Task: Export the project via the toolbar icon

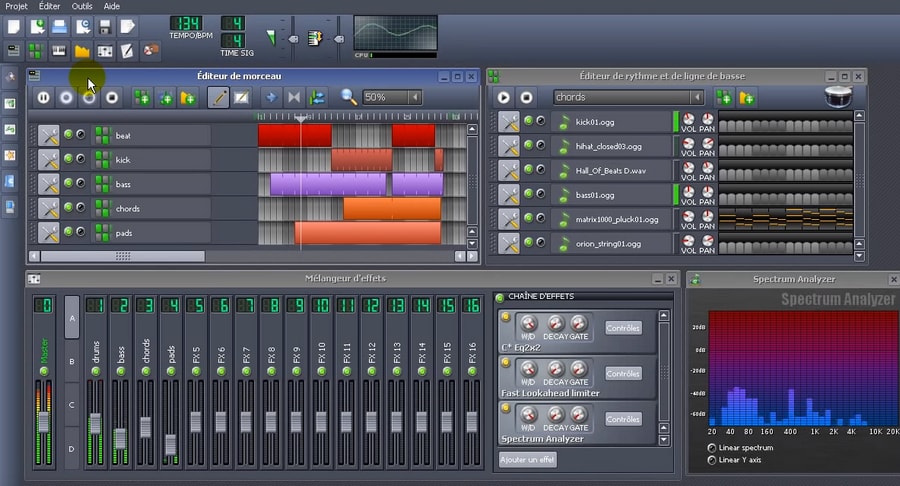Action: tap(127, 27)
